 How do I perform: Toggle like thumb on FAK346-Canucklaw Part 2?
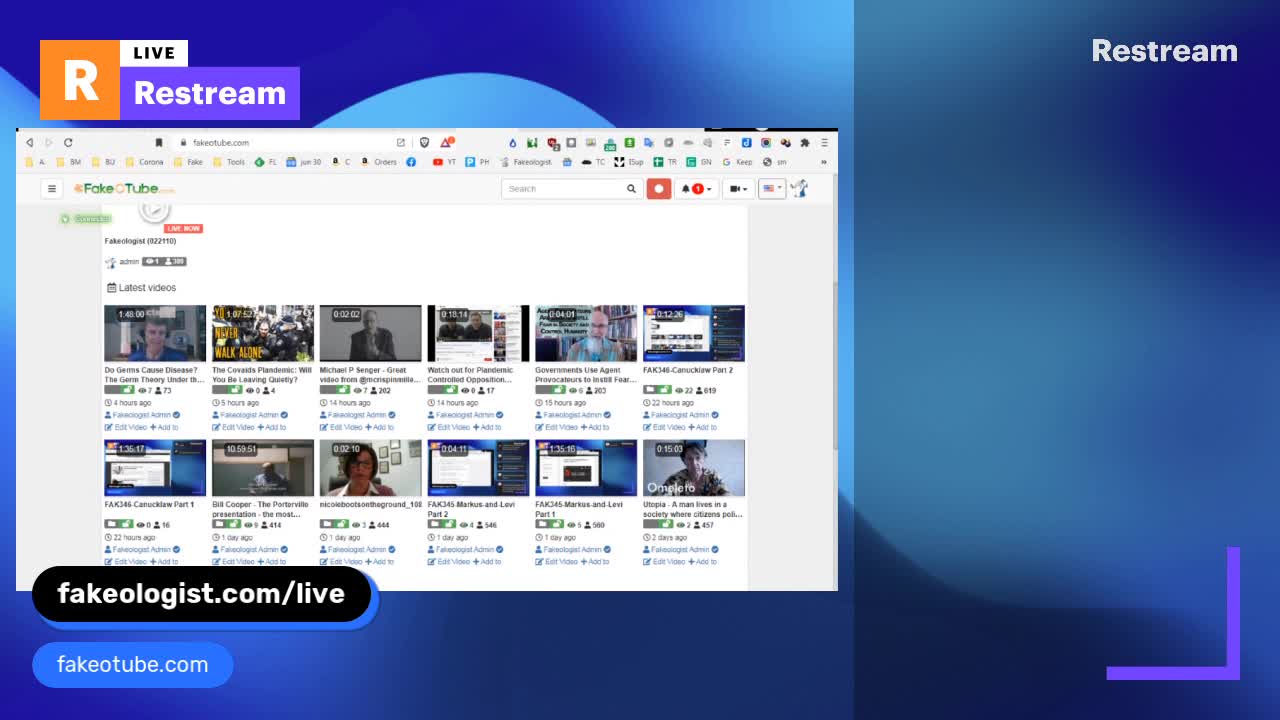click(665, 390)
